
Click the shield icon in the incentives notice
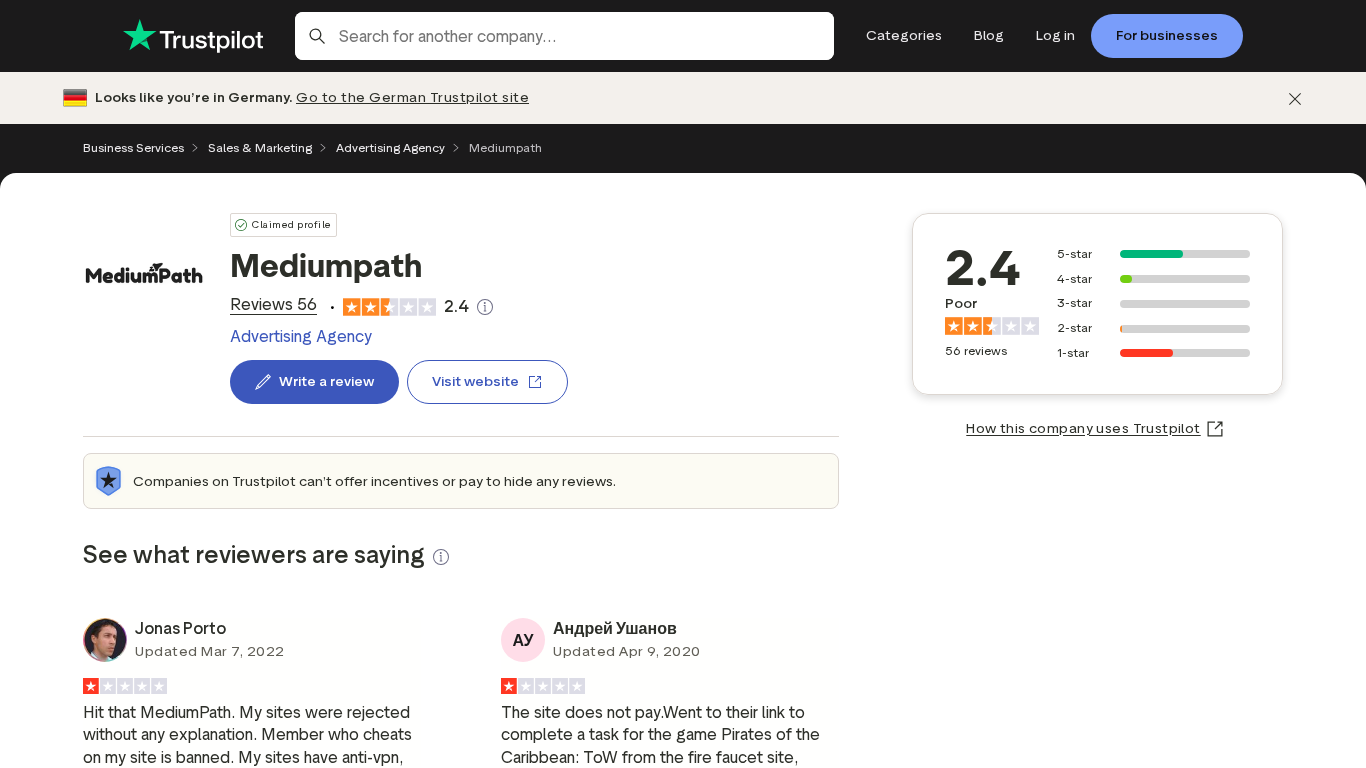tap(108, 481)
